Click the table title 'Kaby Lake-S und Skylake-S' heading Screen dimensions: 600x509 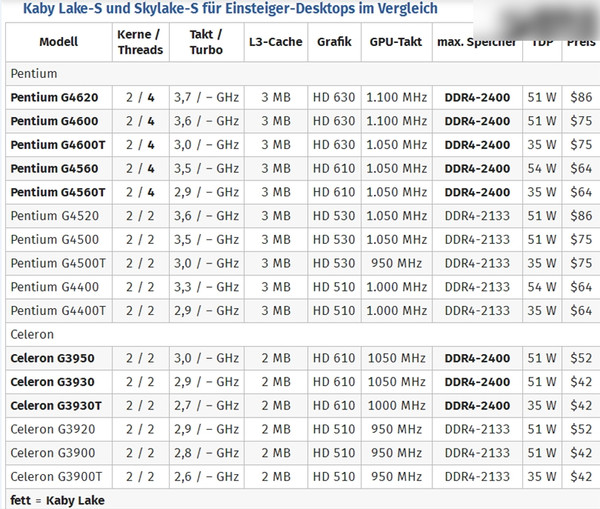tap(230, 8)
